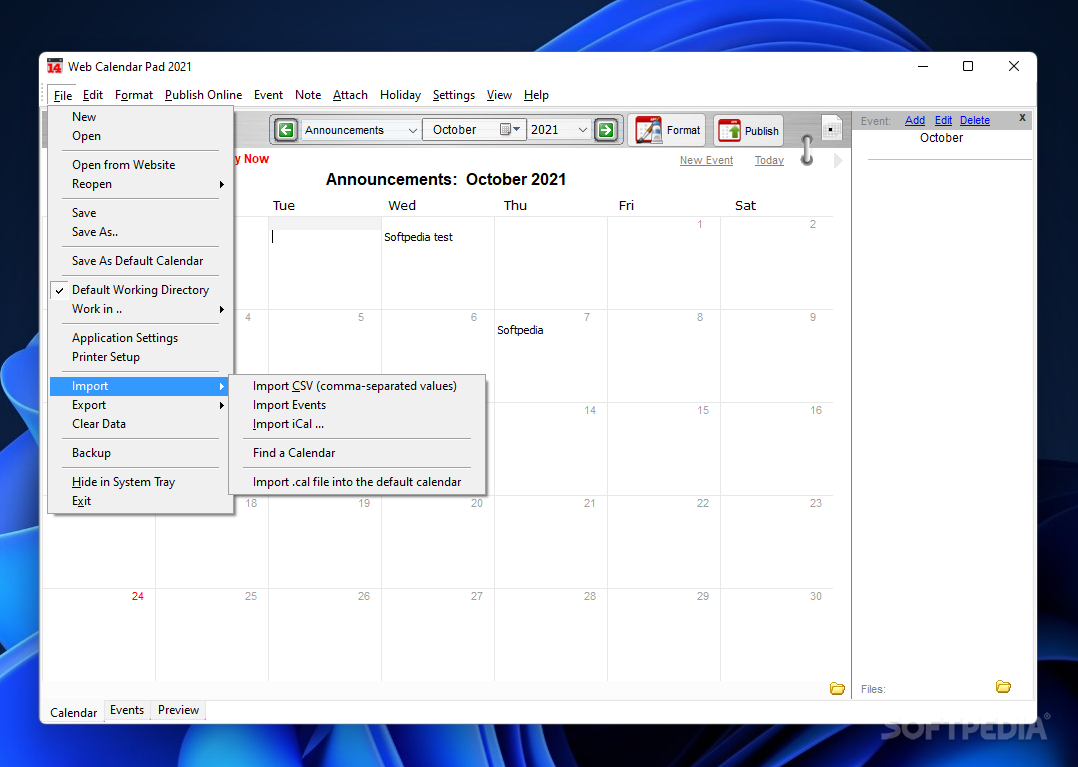Click the mini calendar page icon
1078x767 pixels.
(831, 129)
